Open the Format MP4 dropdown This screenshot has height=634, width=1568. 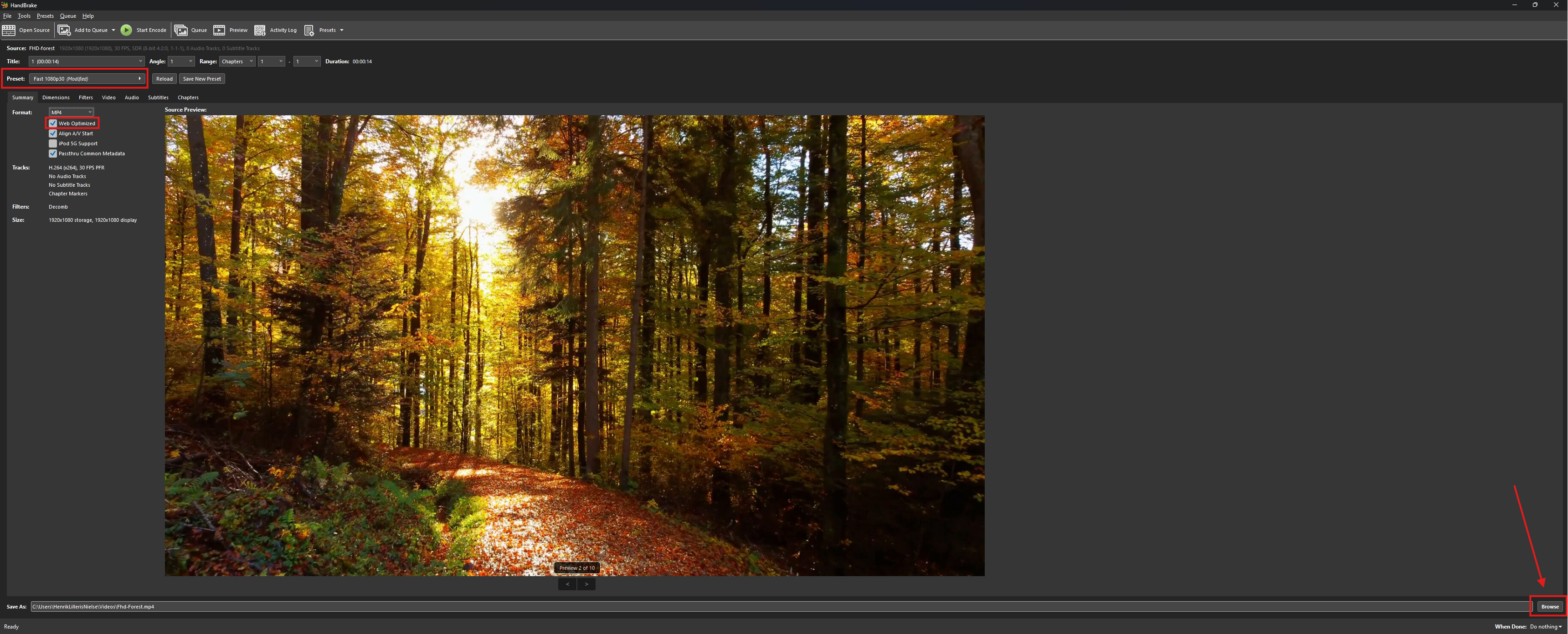click(x=71, y=112)
